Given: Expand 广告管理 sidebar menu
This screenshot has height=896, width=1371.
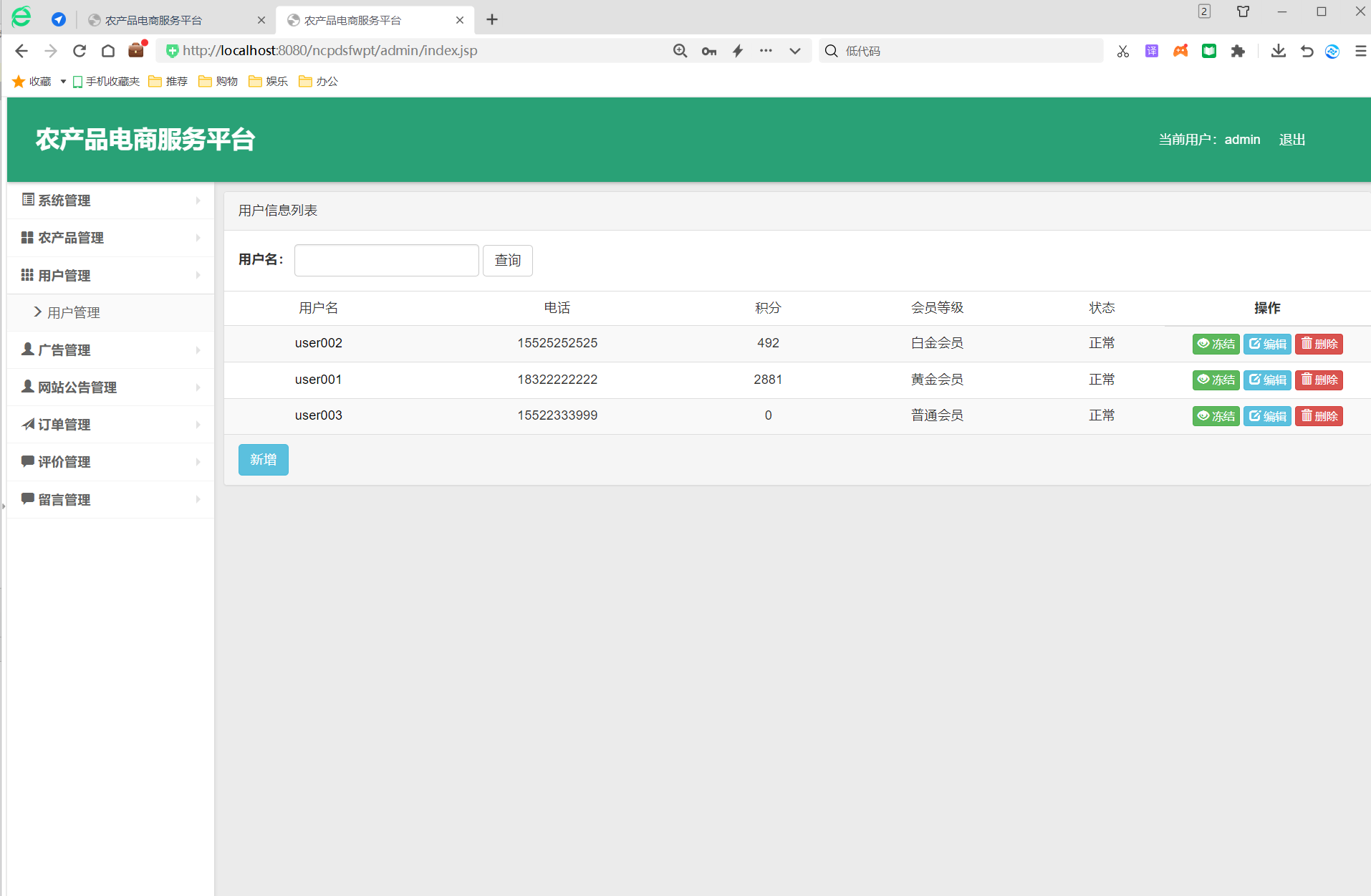Looking at the screenshot, I should pyautogui.click(x=111, y=350).
